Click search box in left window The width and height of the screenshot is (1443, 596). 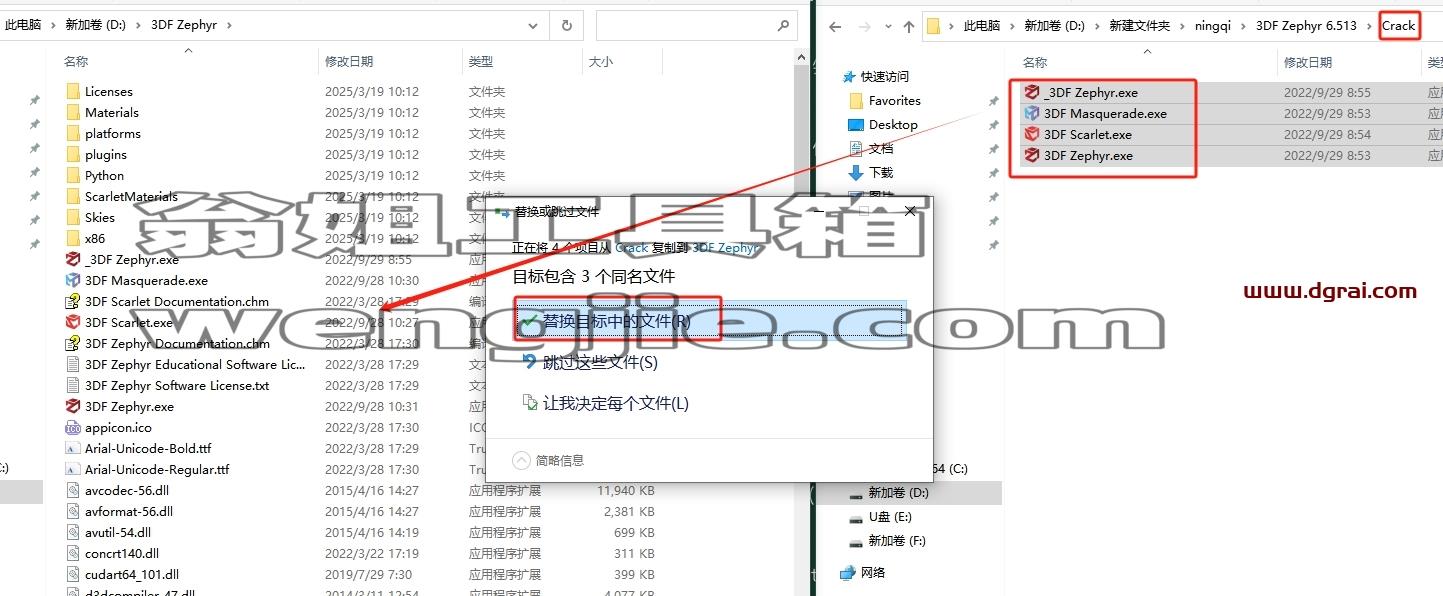click(x=697, y=25)
